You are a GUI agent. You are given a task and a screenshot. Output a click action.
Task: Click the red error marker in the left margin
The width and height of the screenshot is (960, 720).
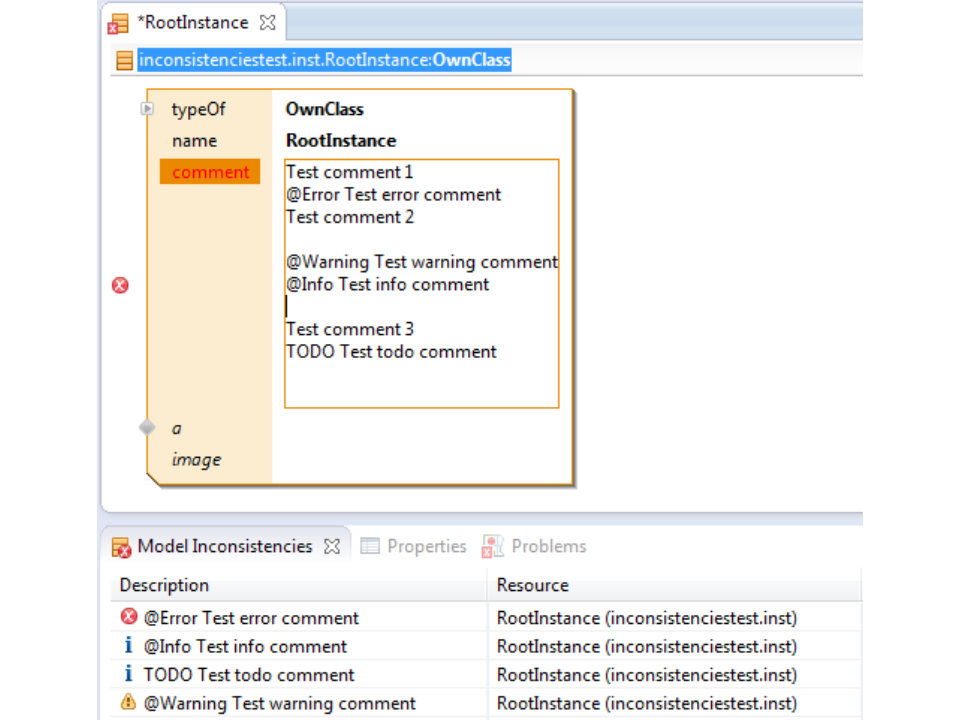click(120, 286)
